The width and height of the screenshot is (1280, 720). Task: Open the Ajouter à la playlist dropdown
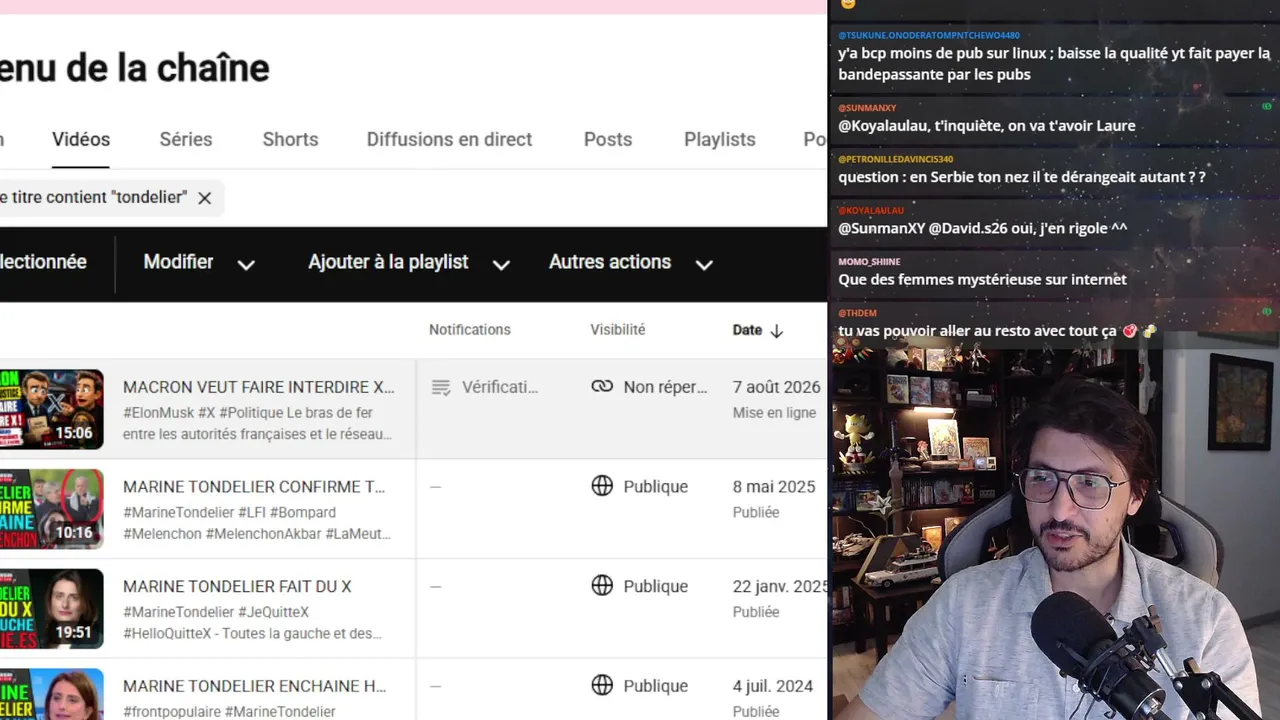click(x=409, y=262)
